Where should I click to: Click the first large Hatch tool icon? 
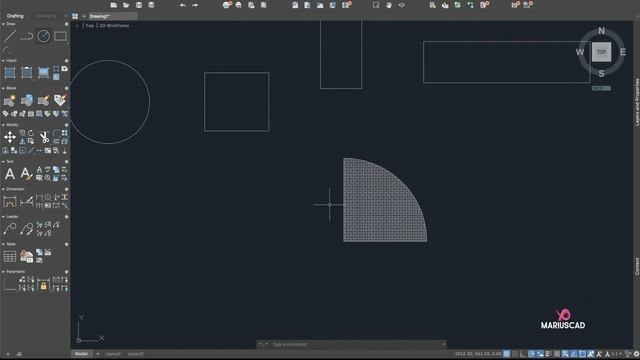[x=10, y=73]
